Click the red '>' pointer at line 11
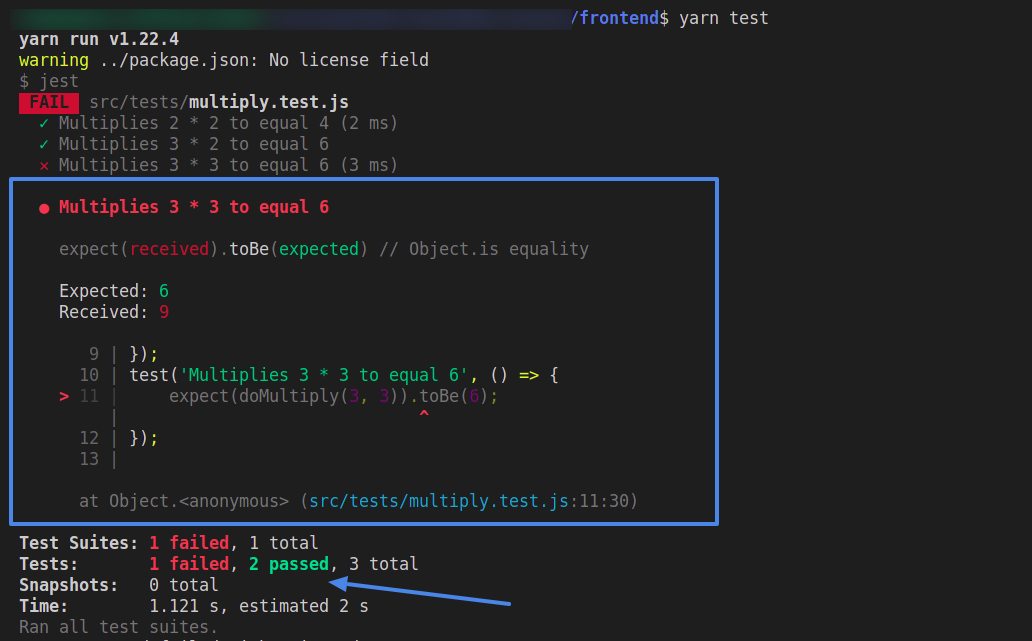The height and width of the screenshot is (641, 1032). pos(64,396)
